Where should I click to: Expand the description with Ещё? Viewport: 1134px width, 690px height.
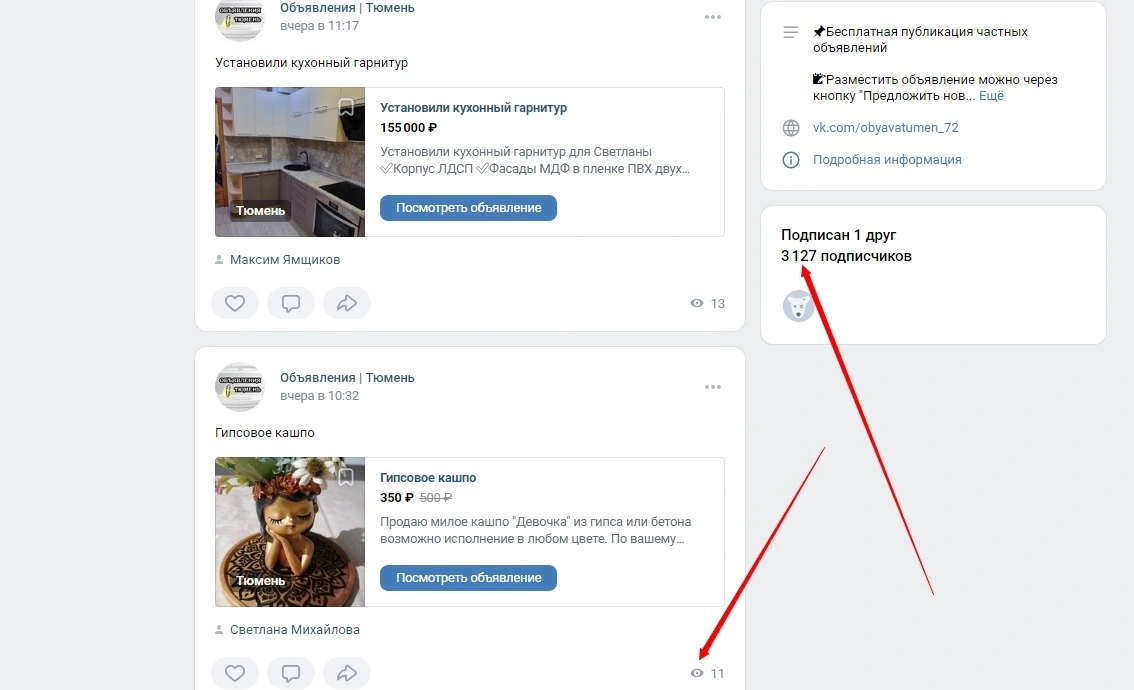(x=992, y=95)
